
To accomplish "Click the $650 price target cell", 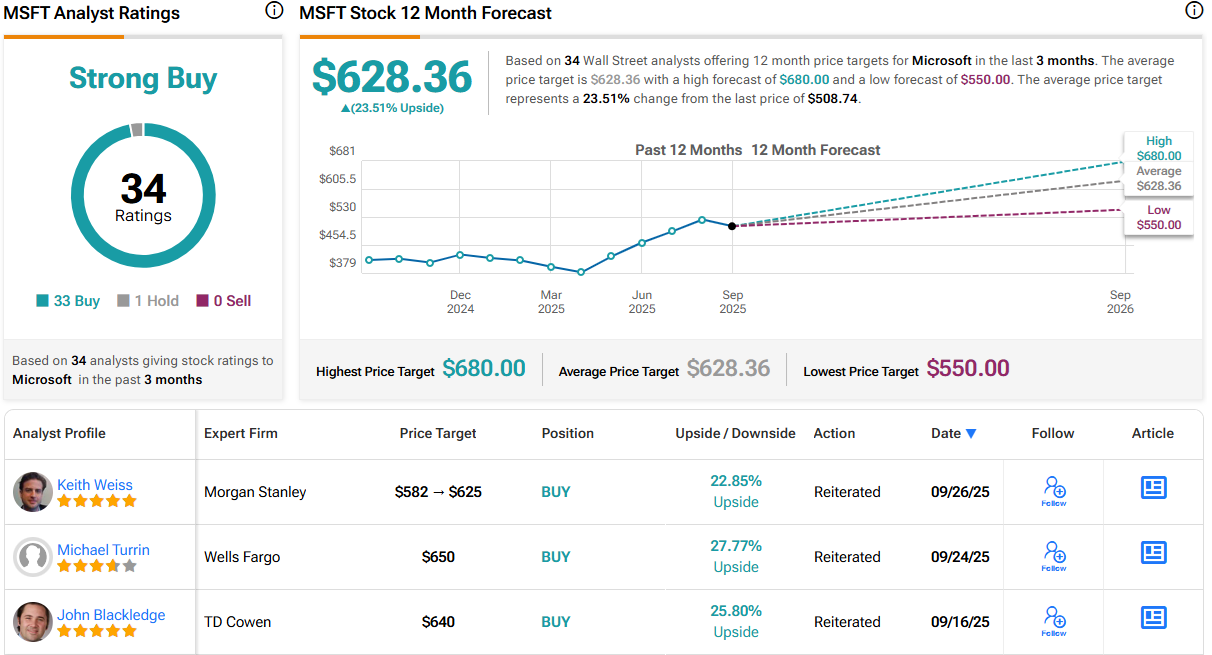I will [x=438, y=557].
